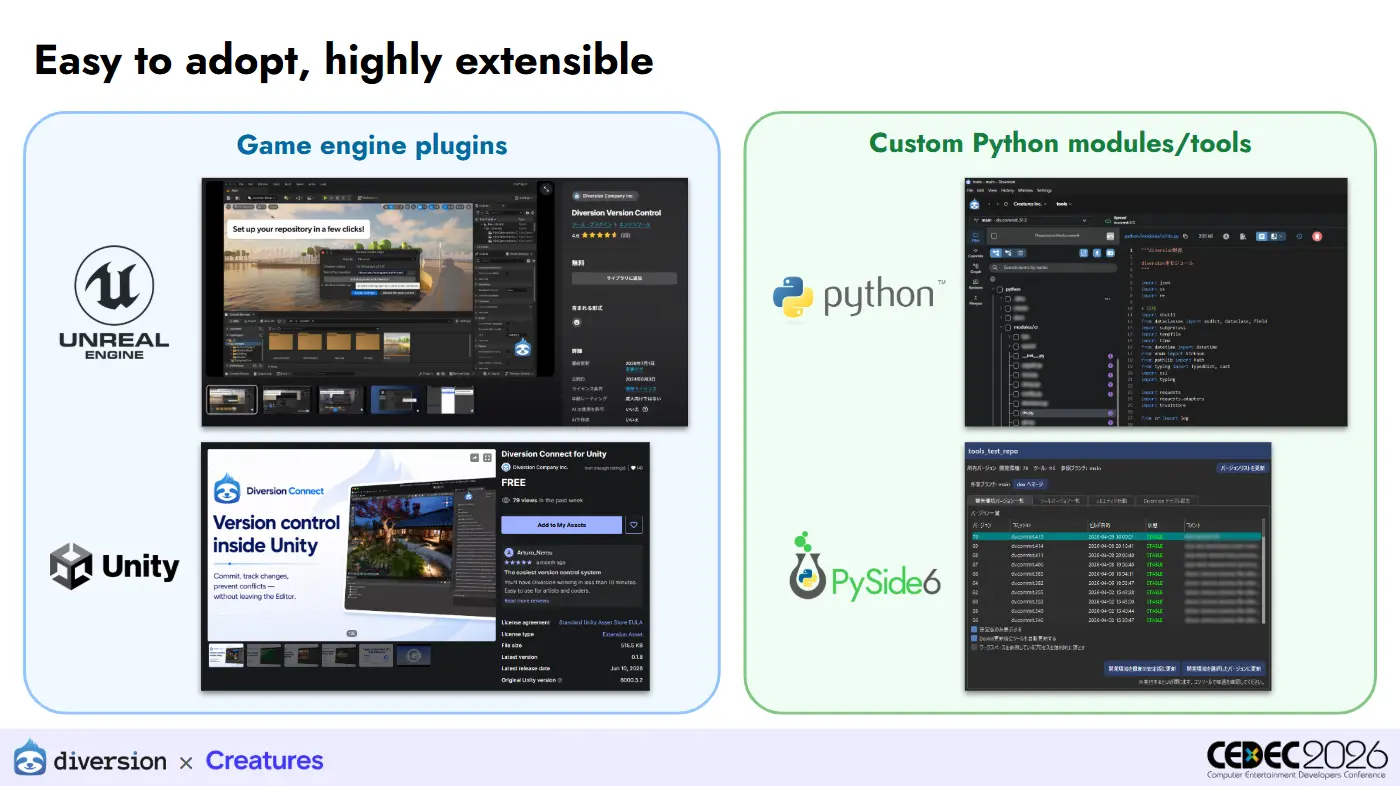This screenshot has width=1400, height=786.
Task: Click the CEDEC 2026 logo in footer
Action: point(1297,759)
